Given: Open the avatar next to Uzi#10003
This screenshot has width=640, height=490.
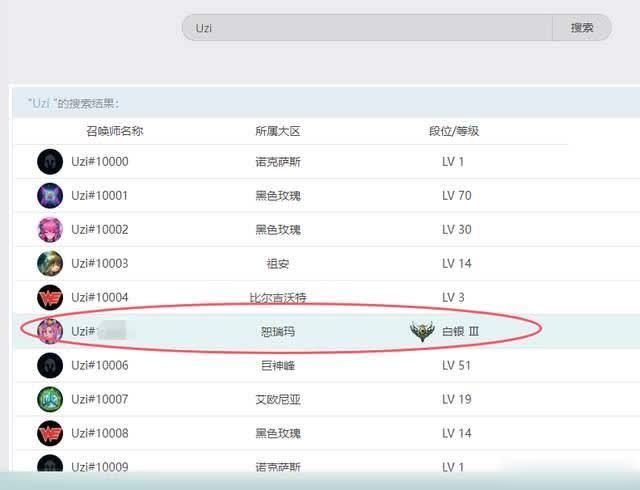Looking at the screenshot, I should click(x=50, y=264).
